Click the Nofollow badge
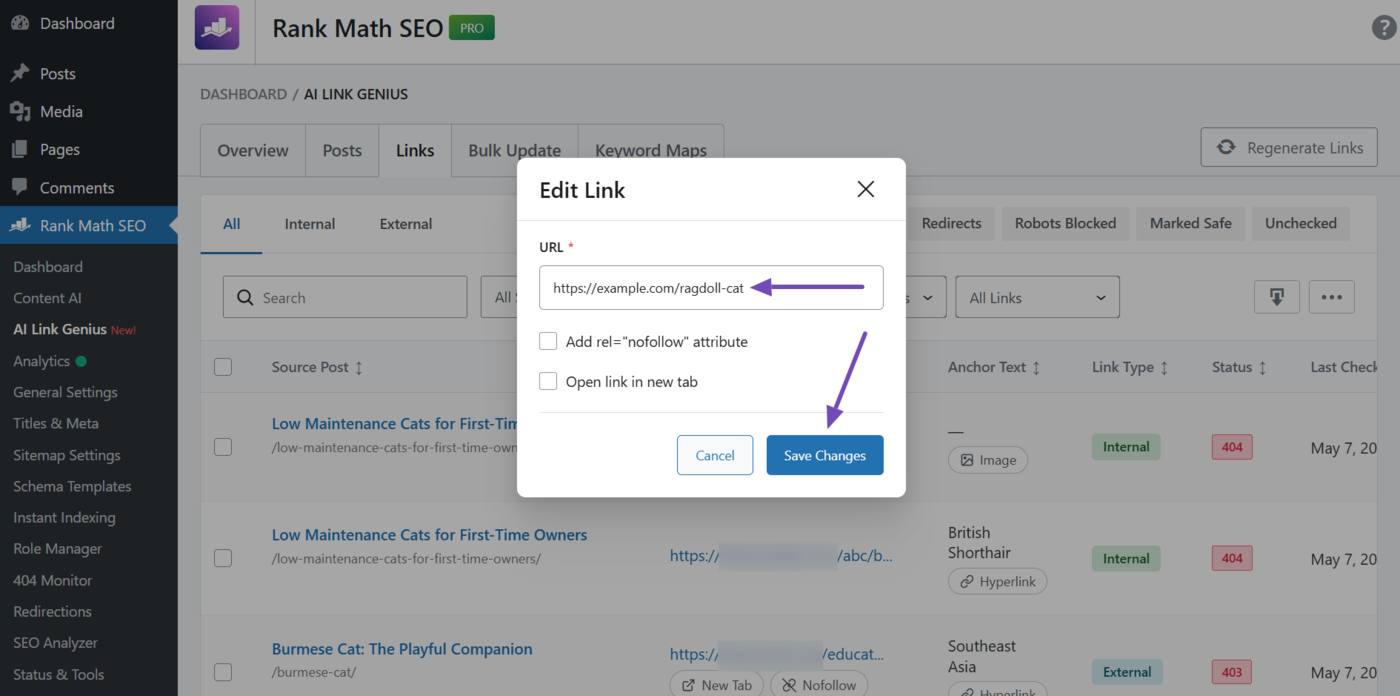 point(819,685)
